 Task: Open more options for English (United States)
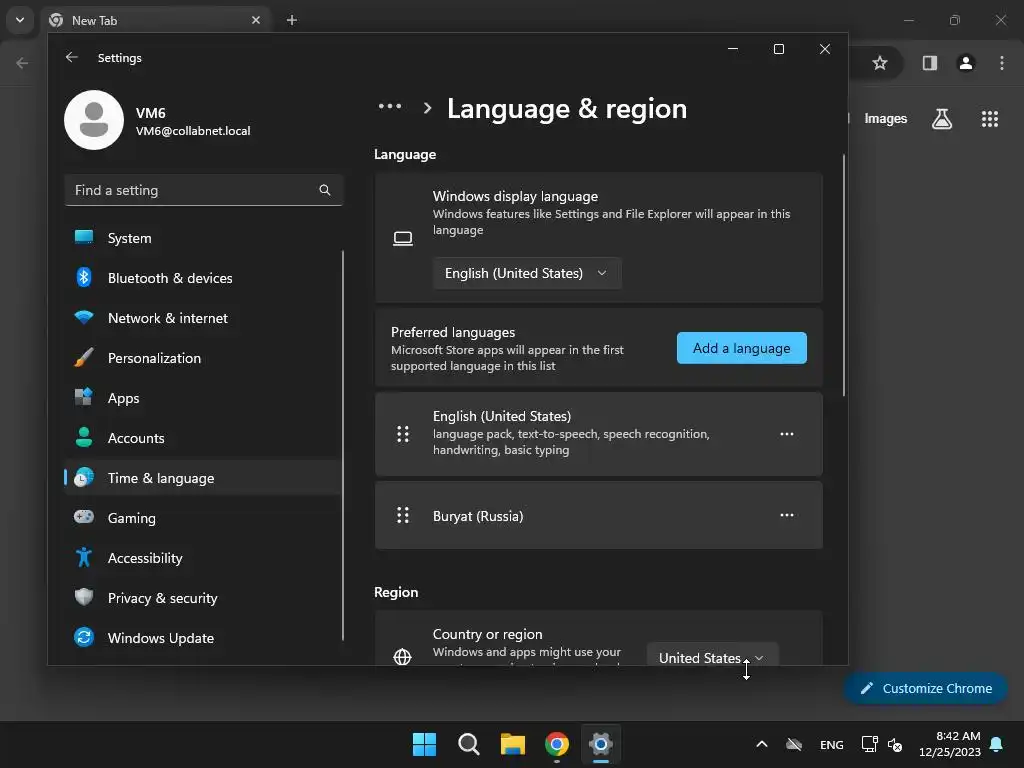787,434
